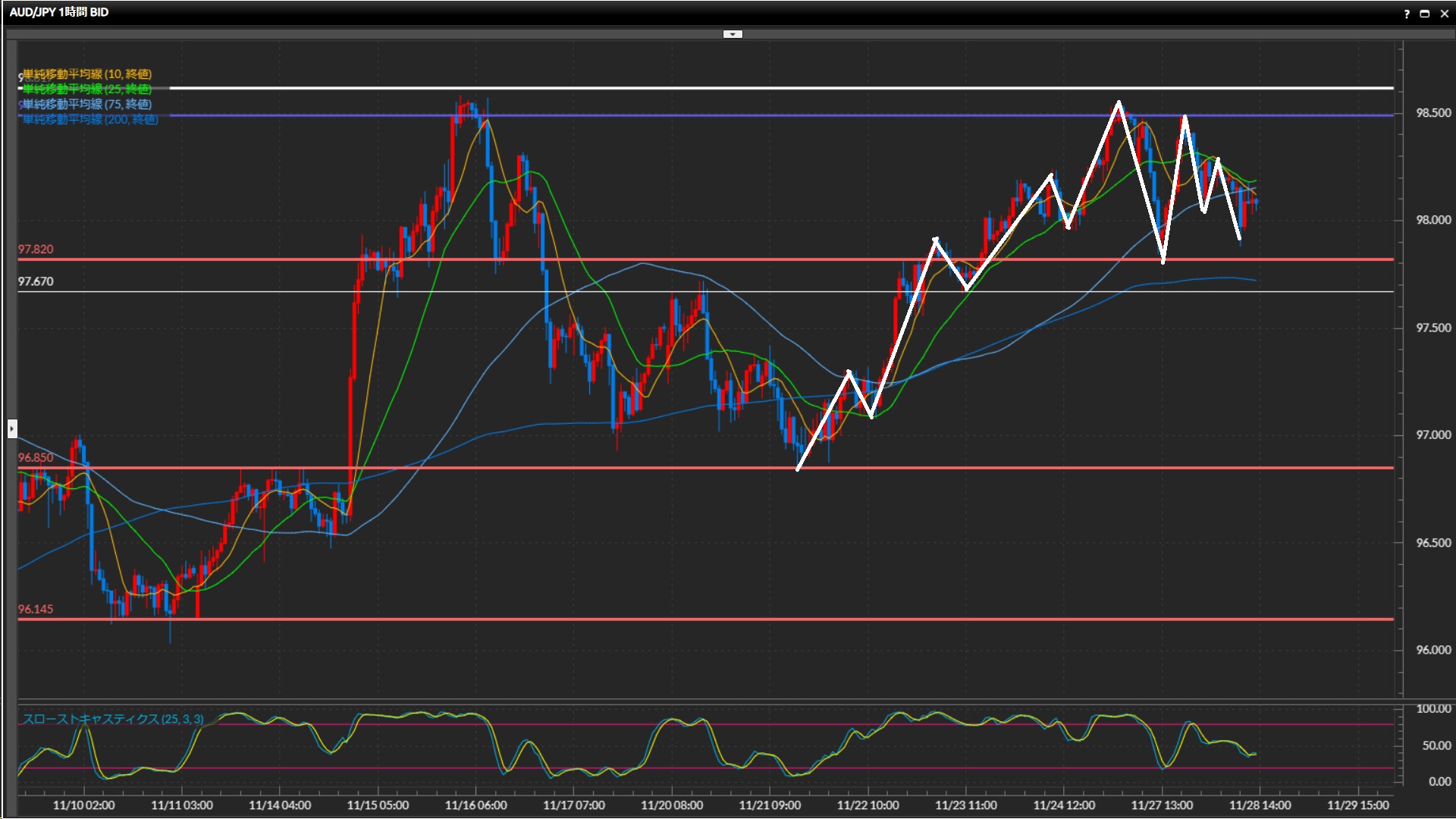1456x819 pixels.
Task: Click the 11/22 10:00 time axis label
Action: click(x=868, y=805)
